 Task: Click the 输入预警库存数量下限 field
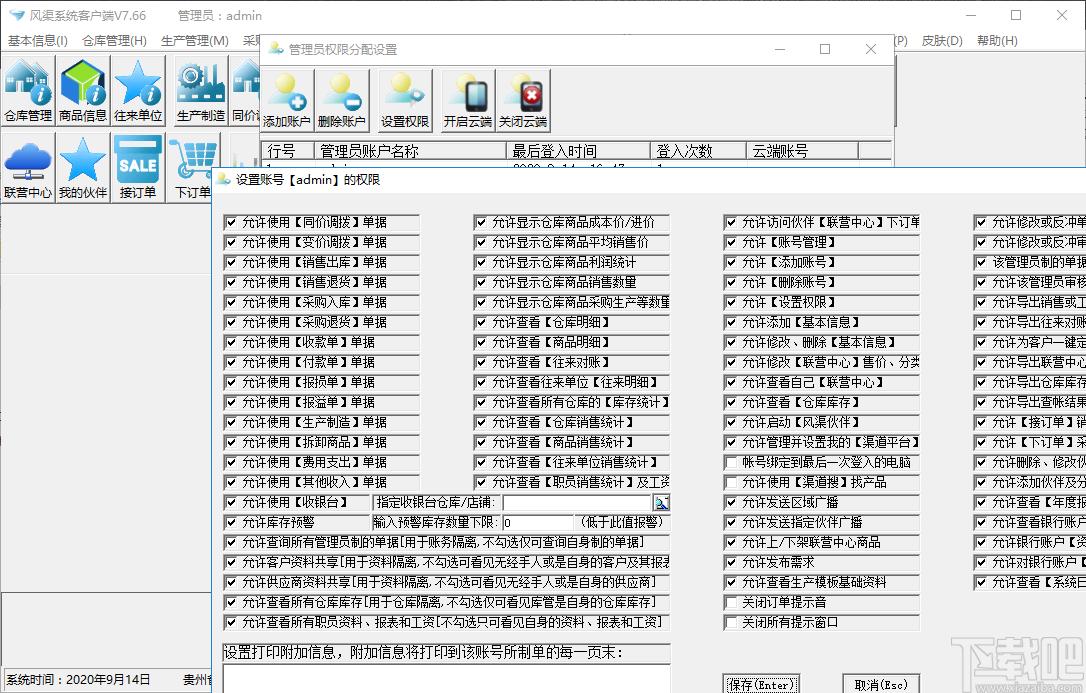(x=538, y=523)
